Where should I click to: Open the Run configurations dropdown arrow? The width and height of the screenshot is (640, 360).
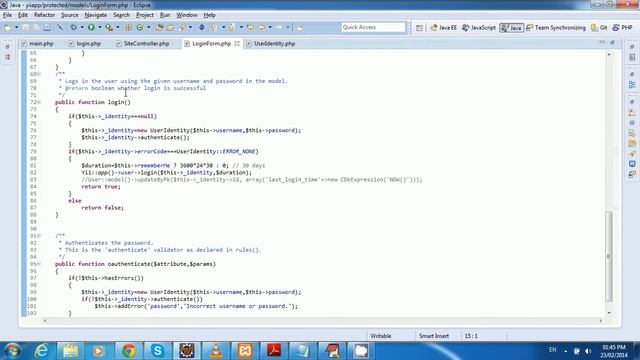pyautogui.click(x=100, y=27)
